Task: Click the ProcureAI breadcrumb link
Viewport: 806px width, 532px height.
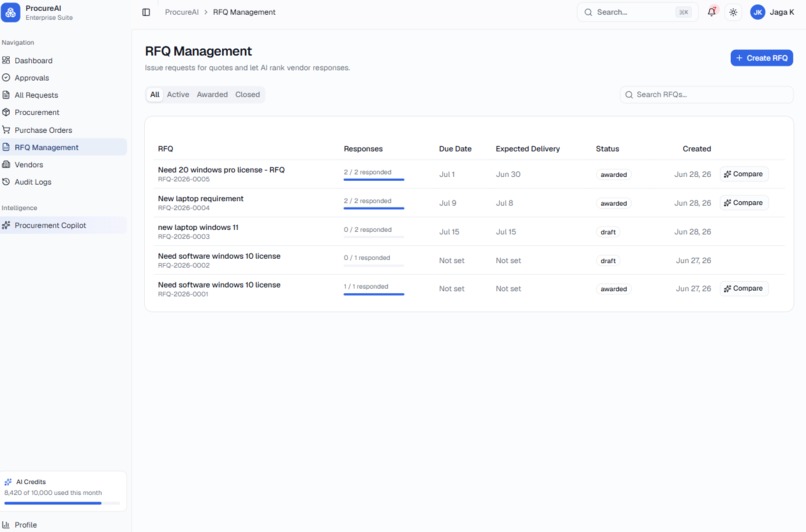Action: coord(181,12)
